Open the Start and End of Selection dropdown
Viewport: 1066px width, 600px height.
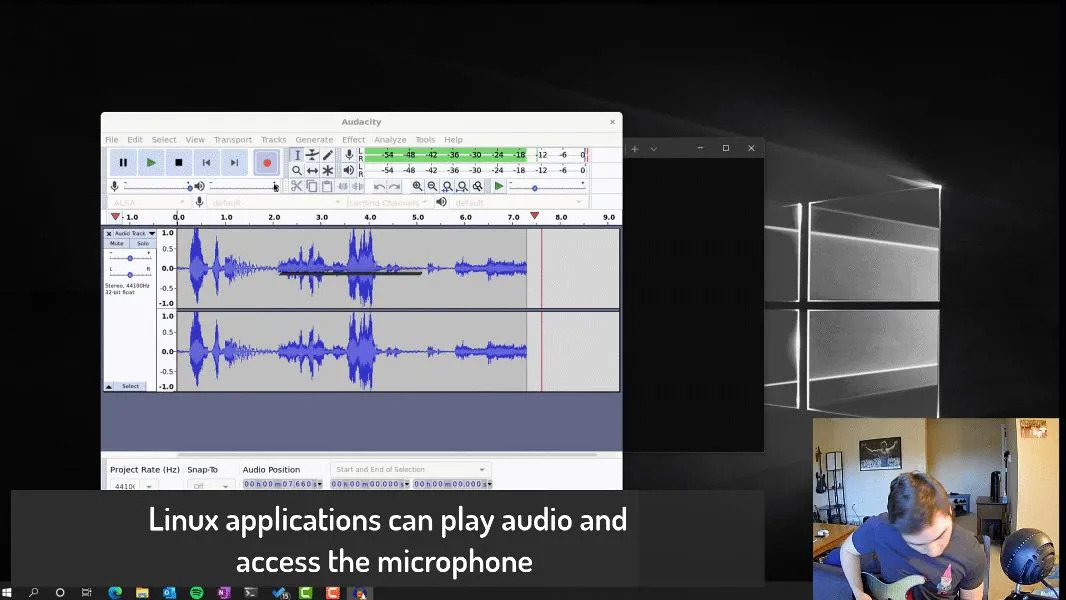(410, 470)
